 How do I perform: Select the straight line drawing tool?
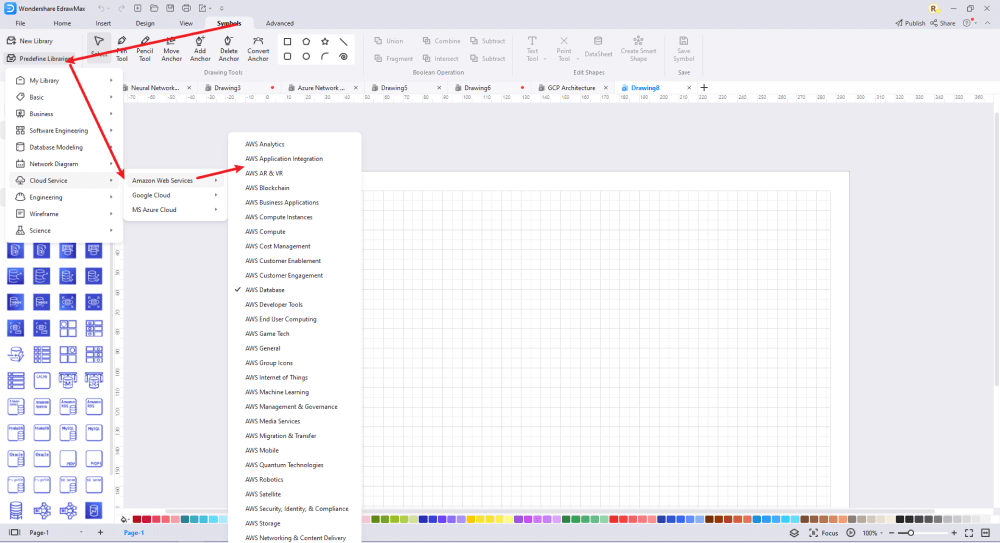[343, 41]
